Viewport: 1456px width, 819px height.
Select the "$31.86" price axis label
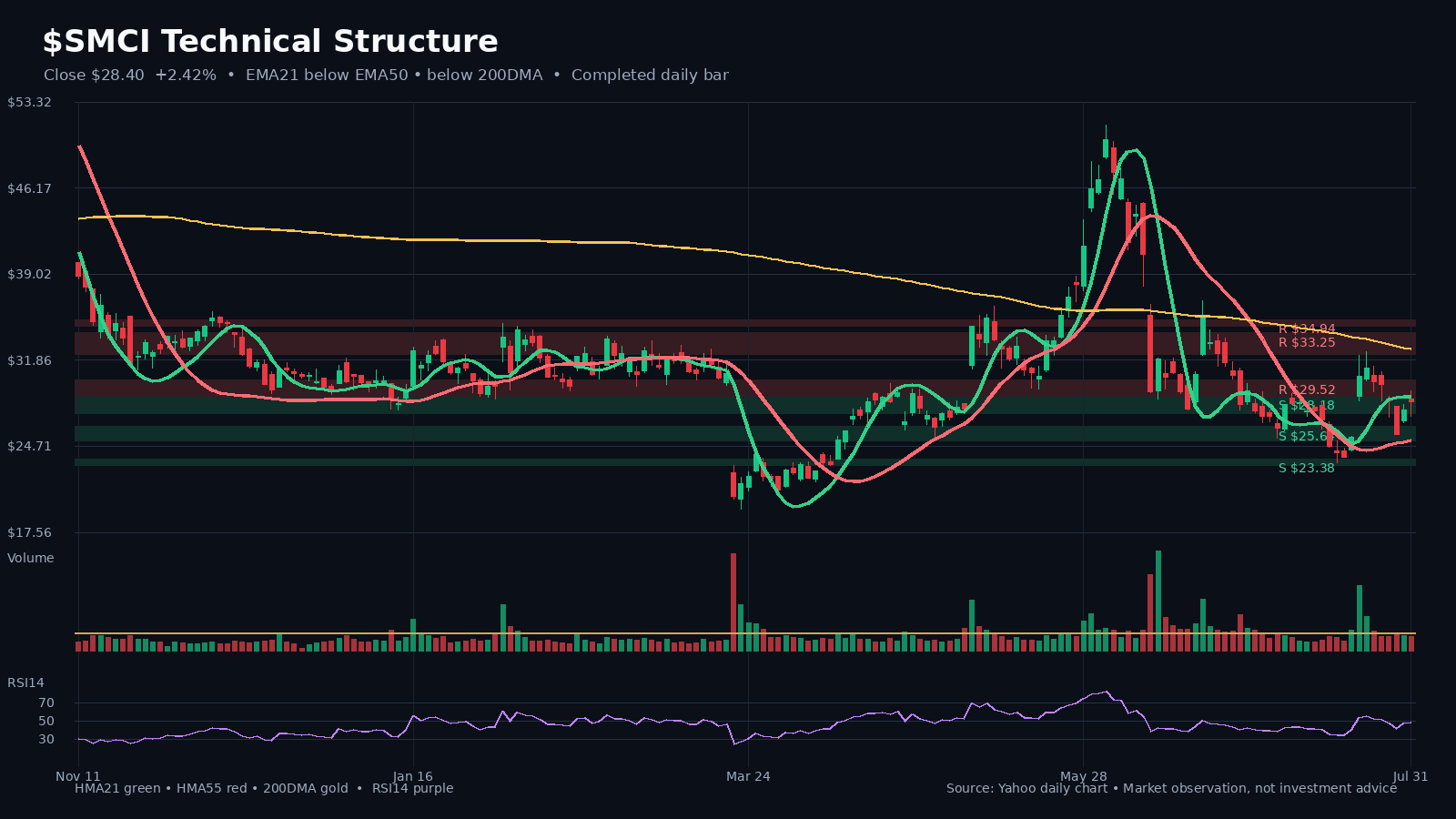pyautogui.click(x=29, y=360)
